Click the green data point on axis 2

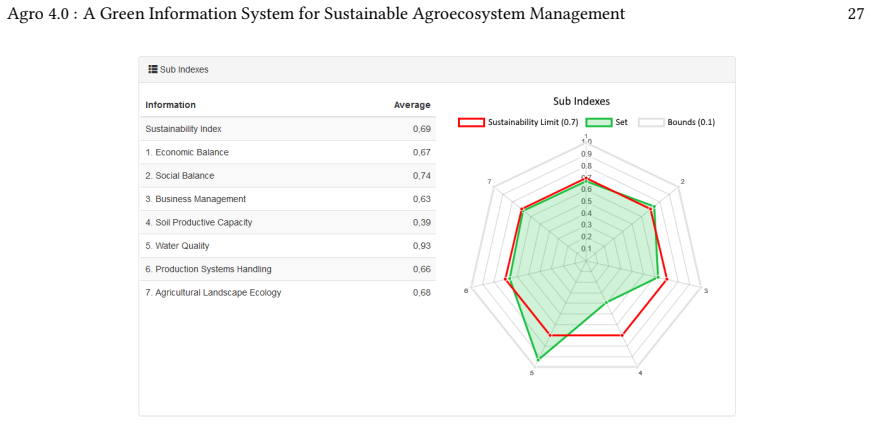pyautogui.click(x=654, y=206)
